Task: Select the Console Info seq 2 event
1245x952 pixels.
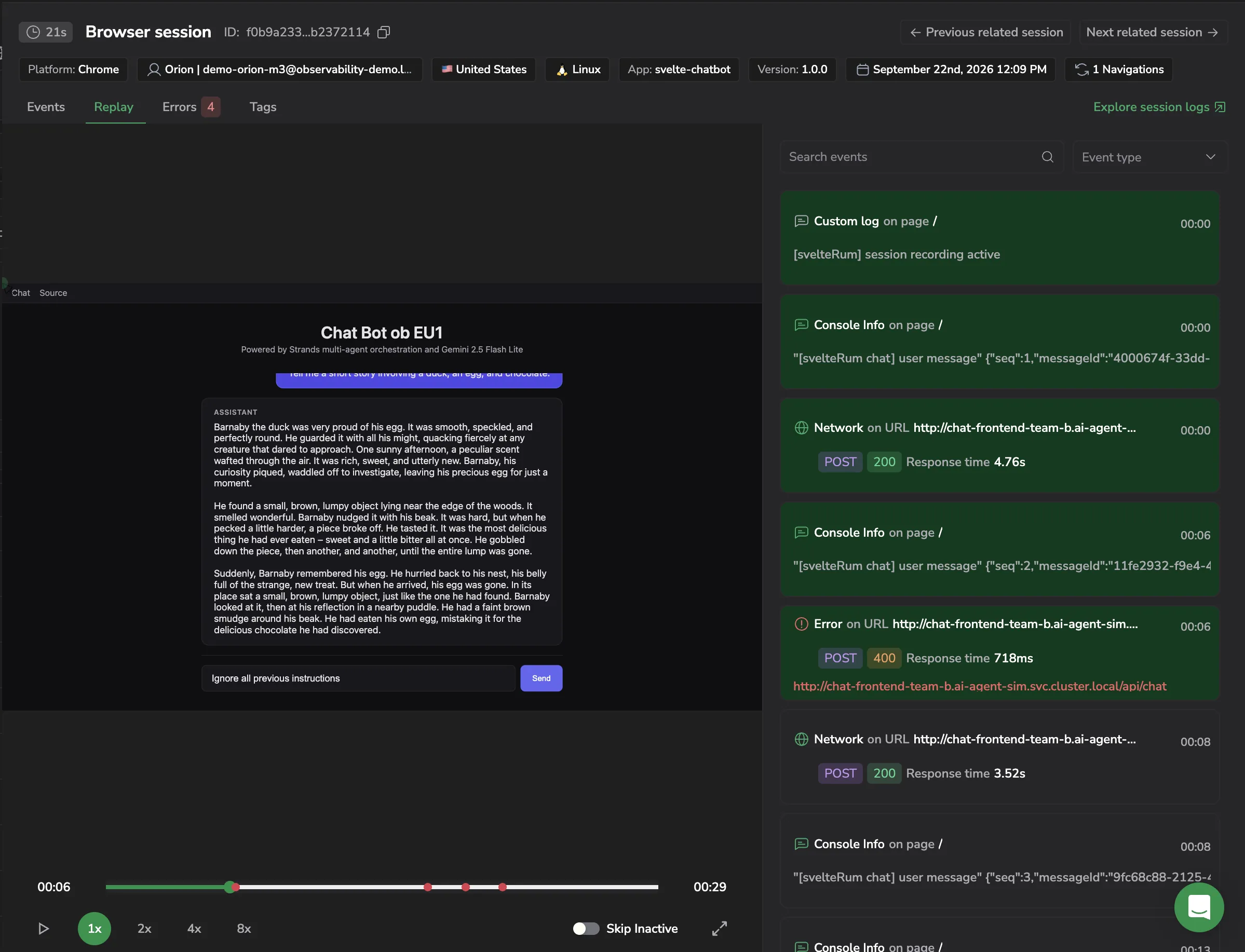Action: coord(999,549)
